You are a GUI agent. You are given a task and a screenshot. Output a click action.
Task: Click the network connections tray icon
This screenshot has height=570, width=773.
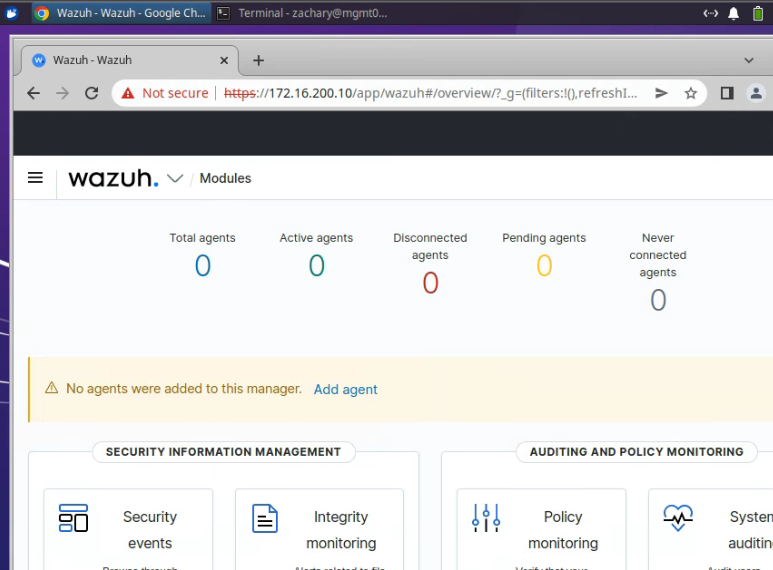click(710, 13)
